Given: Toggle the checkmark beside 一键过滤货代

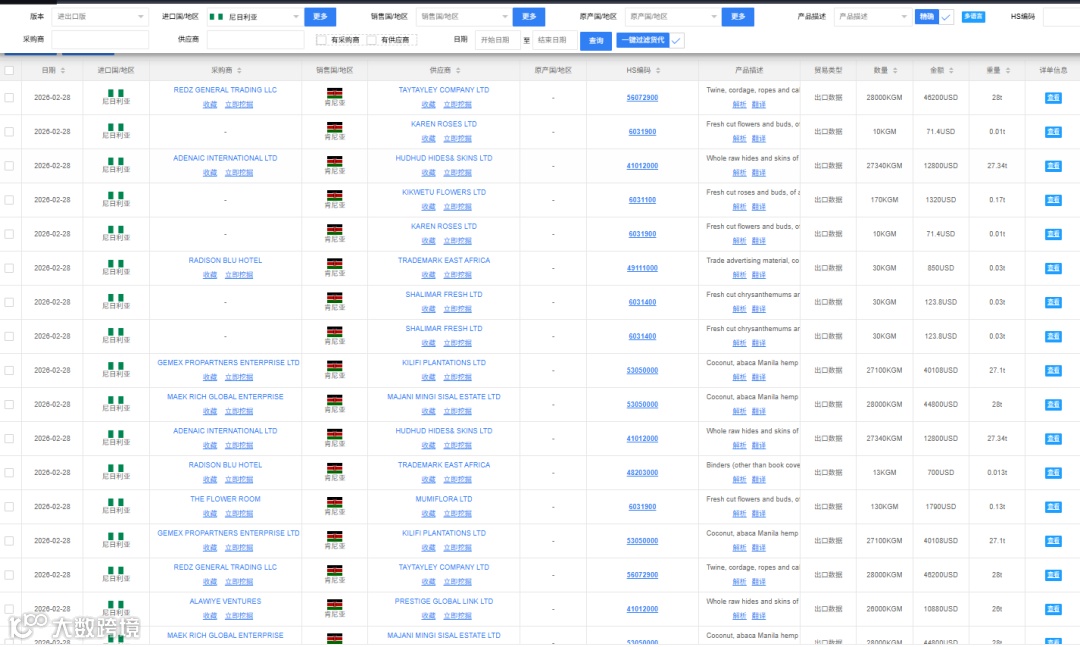Looking at the screenshot, I should point(676,41).
